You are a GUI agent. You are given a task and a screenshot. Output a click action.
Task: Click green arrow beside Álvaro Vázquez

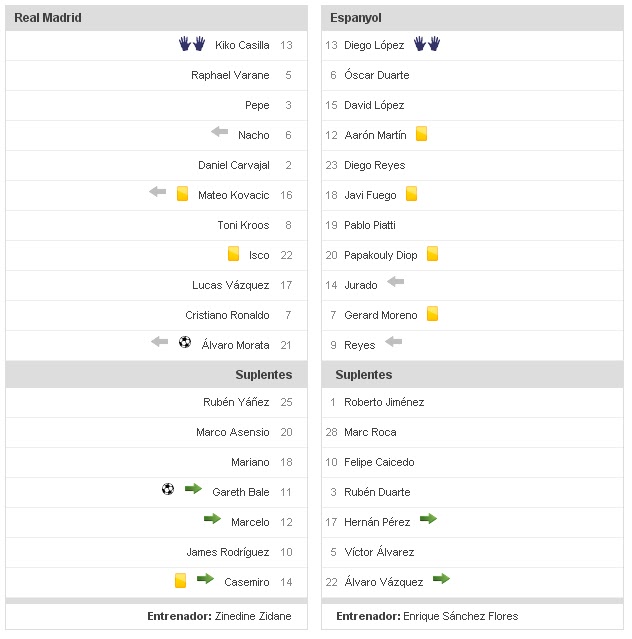pos(441,579)
